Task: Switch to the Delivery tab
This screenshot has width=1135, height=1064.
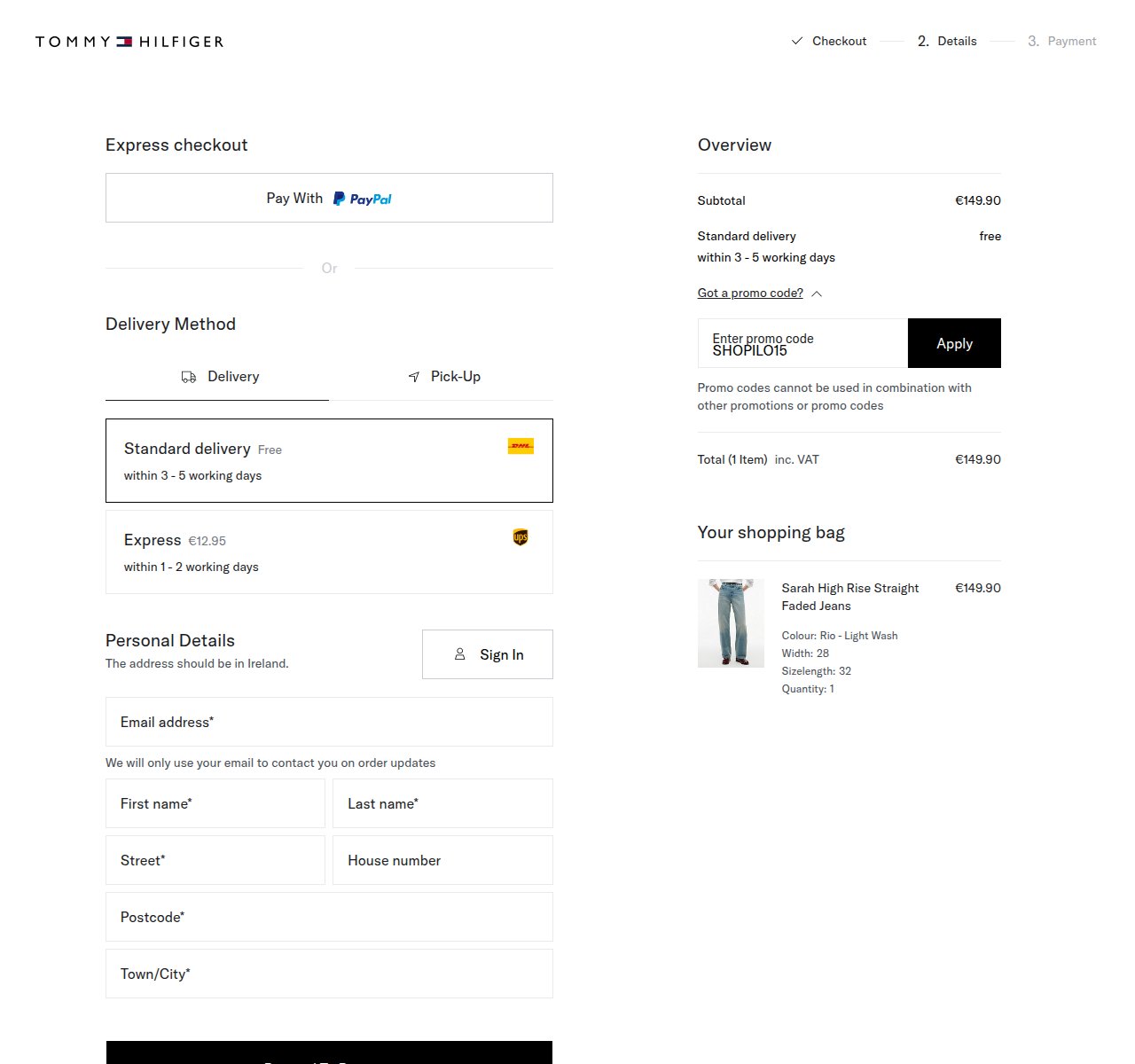Action: [x=217, y=377]
